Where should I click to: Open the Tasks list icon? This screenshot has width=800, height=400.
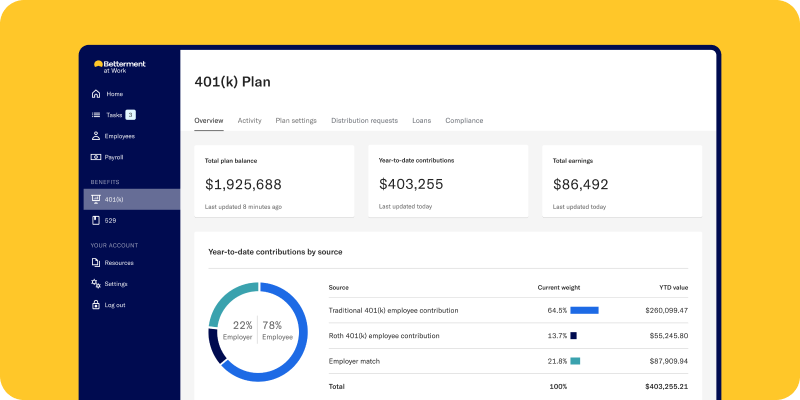[x=96, y=115]
